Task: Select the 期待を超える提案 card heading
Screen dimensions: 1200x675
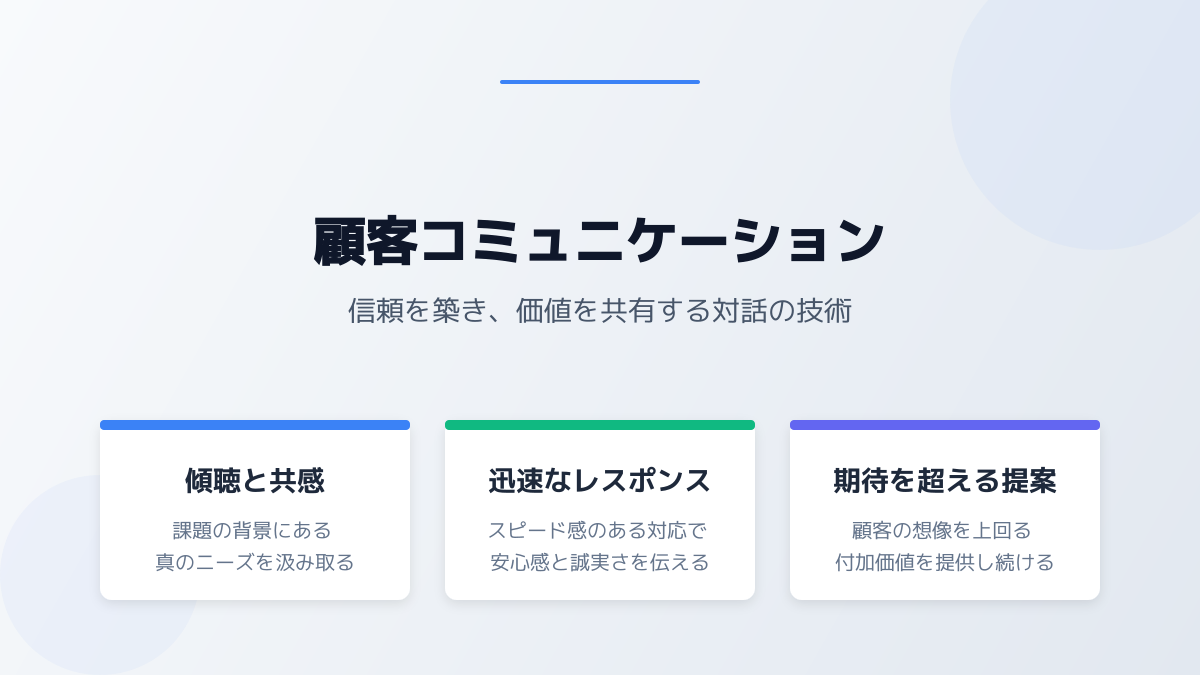Action: click(x=945, y=481)
